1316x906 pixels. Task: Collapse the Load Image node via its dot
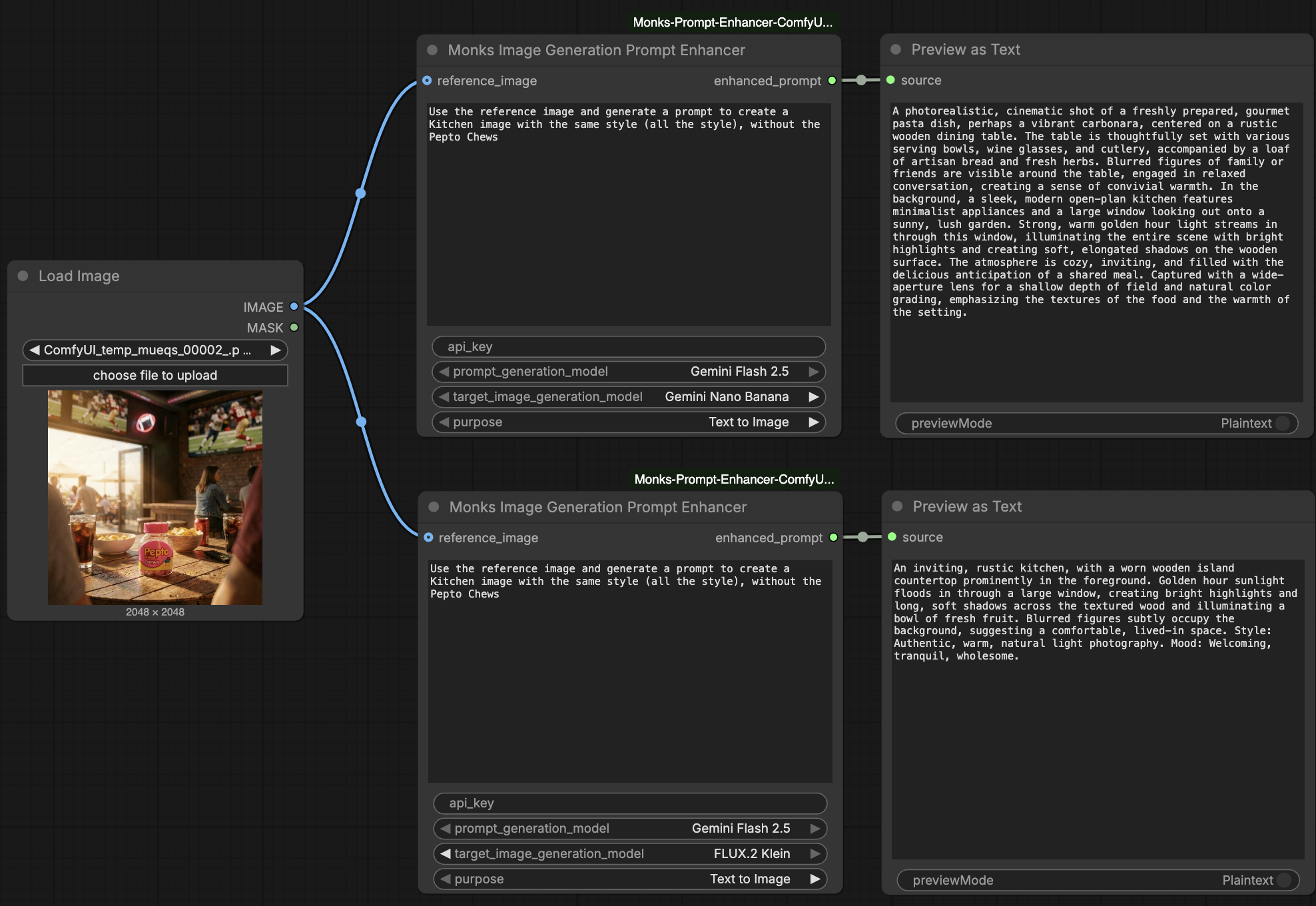pyautogui.click(x=23, y=276)
